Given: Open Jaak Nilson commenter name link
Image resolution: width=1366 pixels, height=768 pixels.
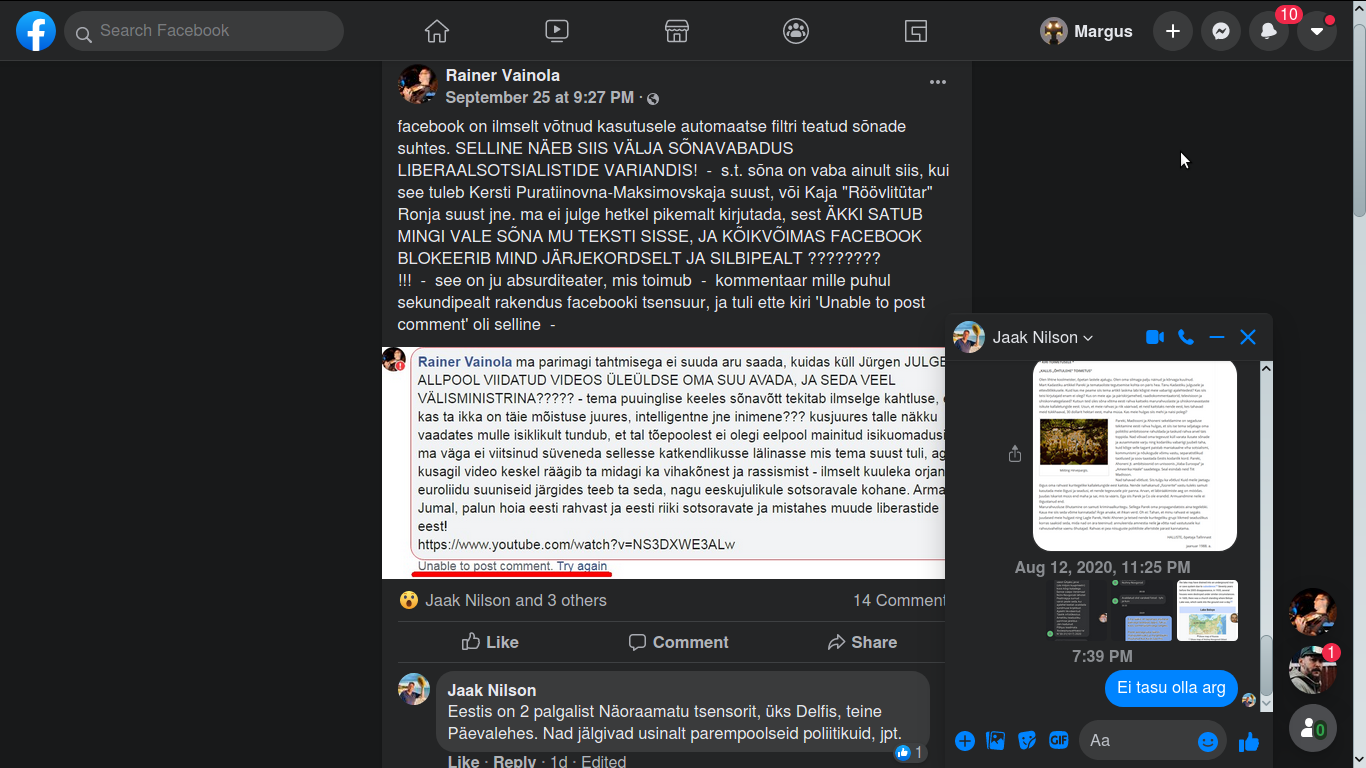Looking at the screenshot, I should click(x=492, y=690).
